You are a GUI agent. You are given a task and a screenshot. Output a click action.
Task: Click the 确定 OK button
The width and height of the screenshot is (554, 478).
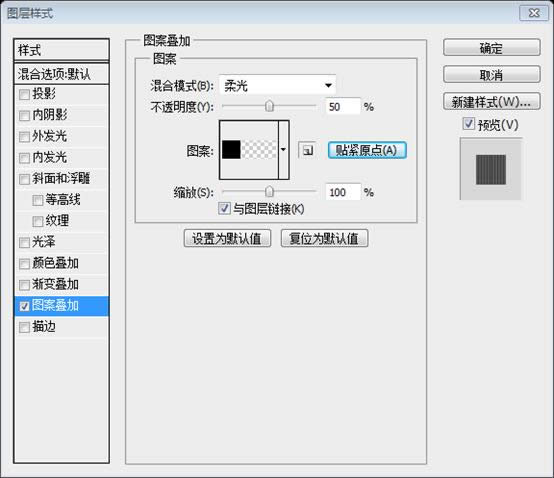pyautogui.click(x=491, y=48)
